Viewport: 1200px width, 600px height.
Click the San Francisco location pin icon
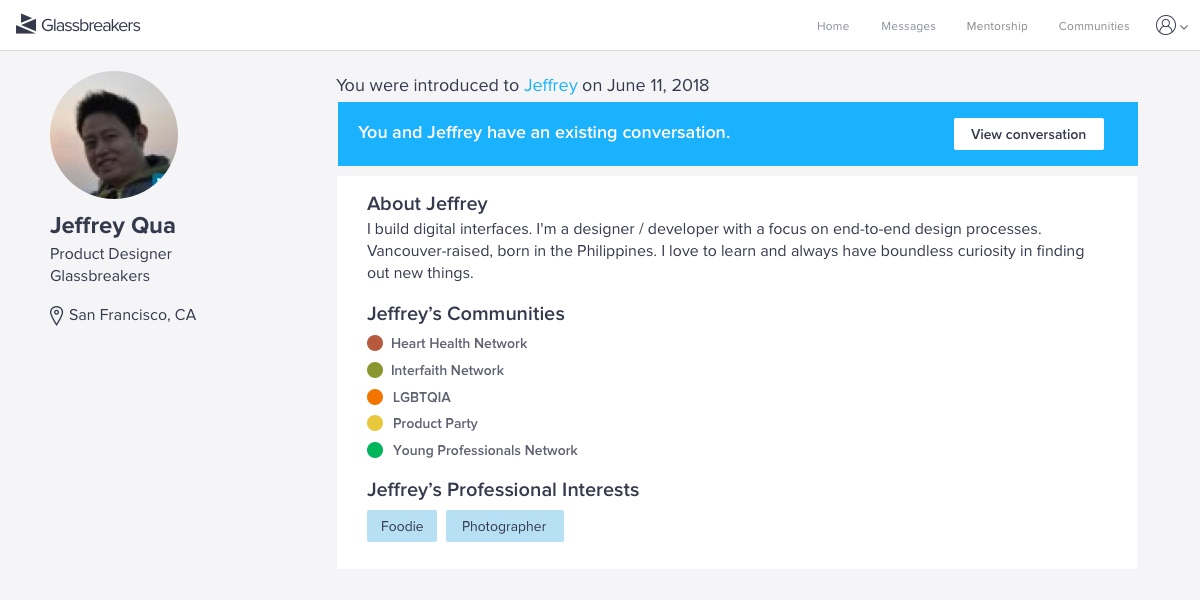point(57,316)
